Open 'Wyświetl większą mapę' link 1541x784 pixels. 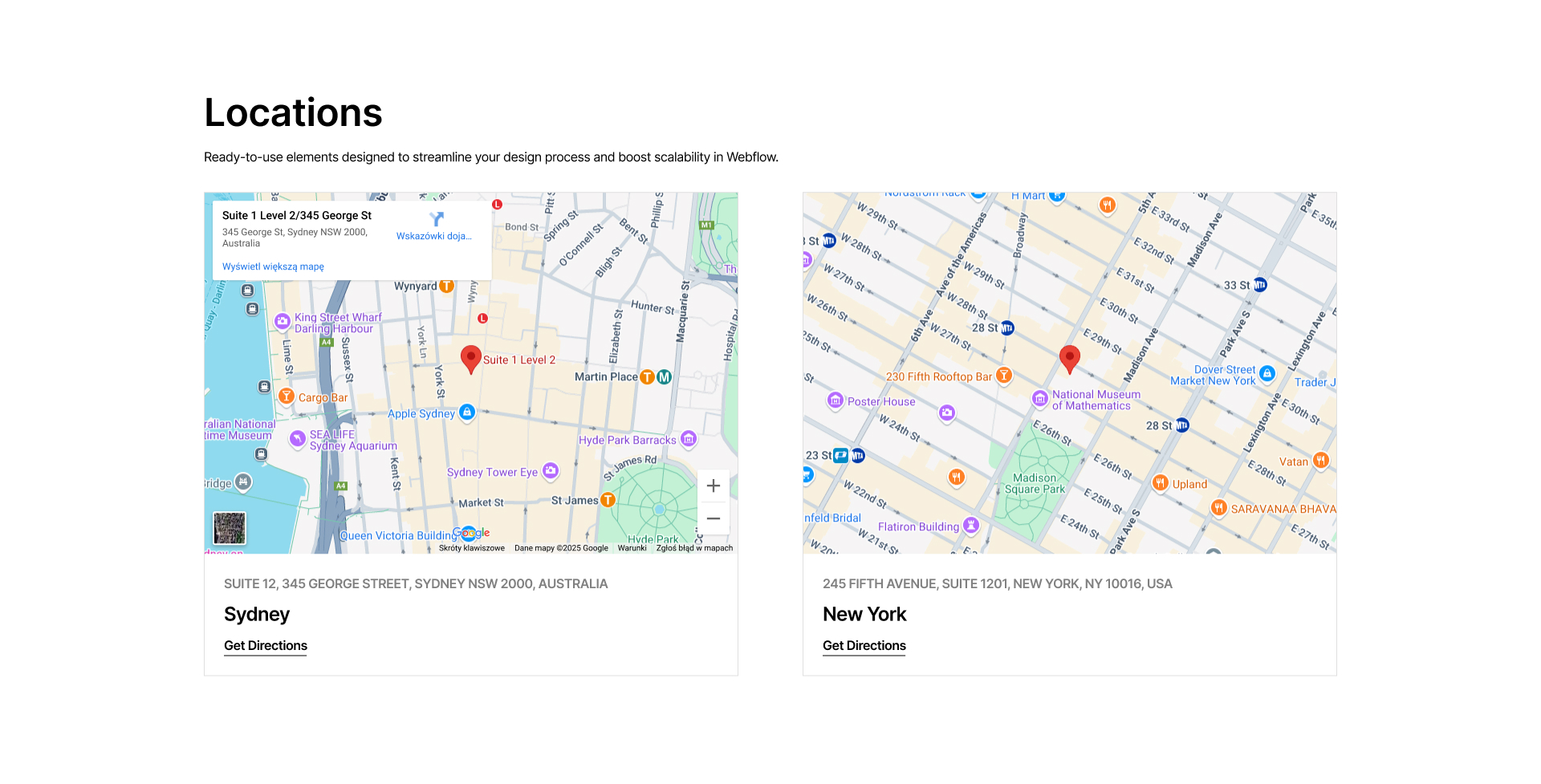tap(273, 266)
